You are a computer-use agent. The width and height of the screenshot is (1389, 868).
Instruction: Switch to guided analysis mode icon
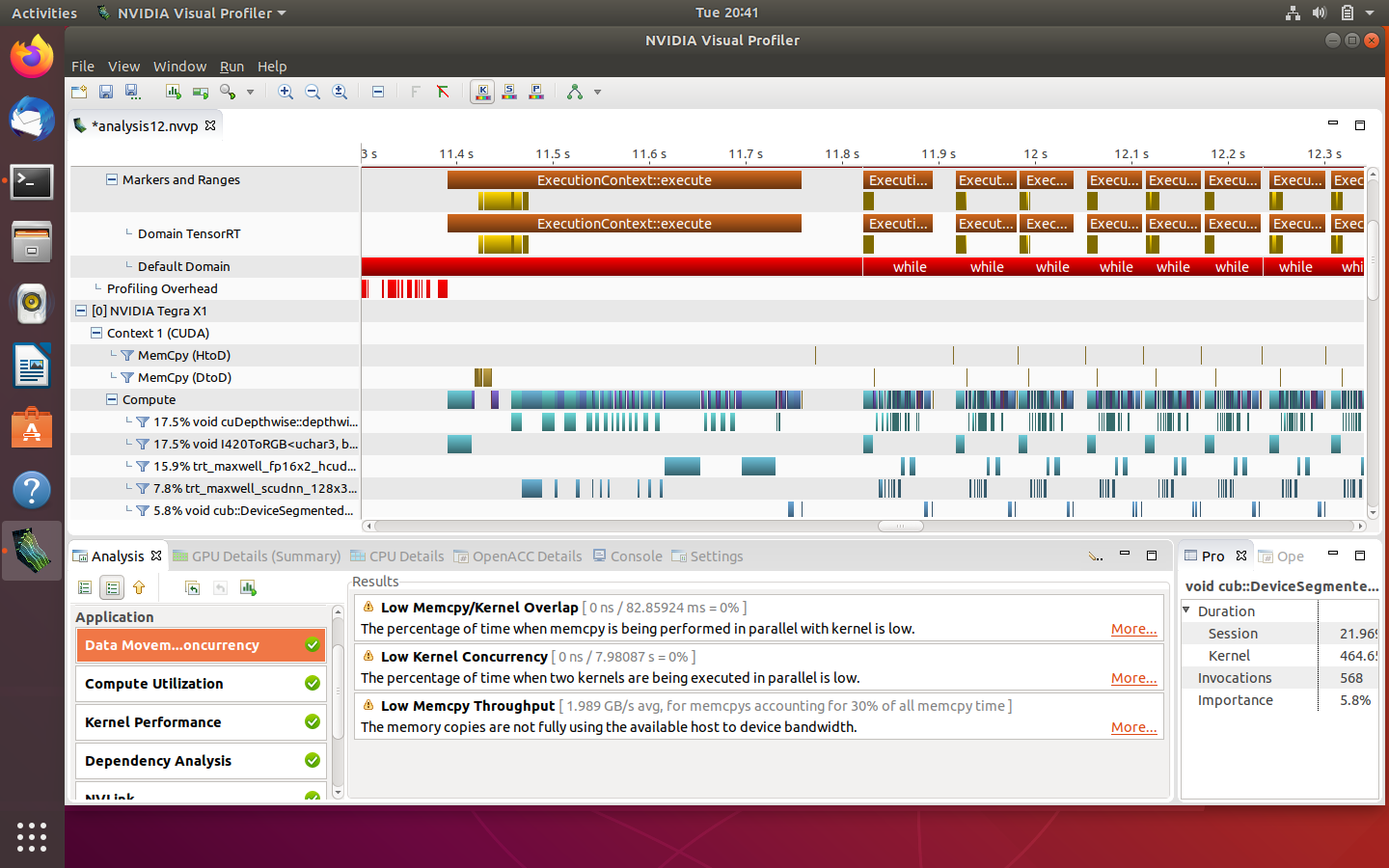point(85,587)
